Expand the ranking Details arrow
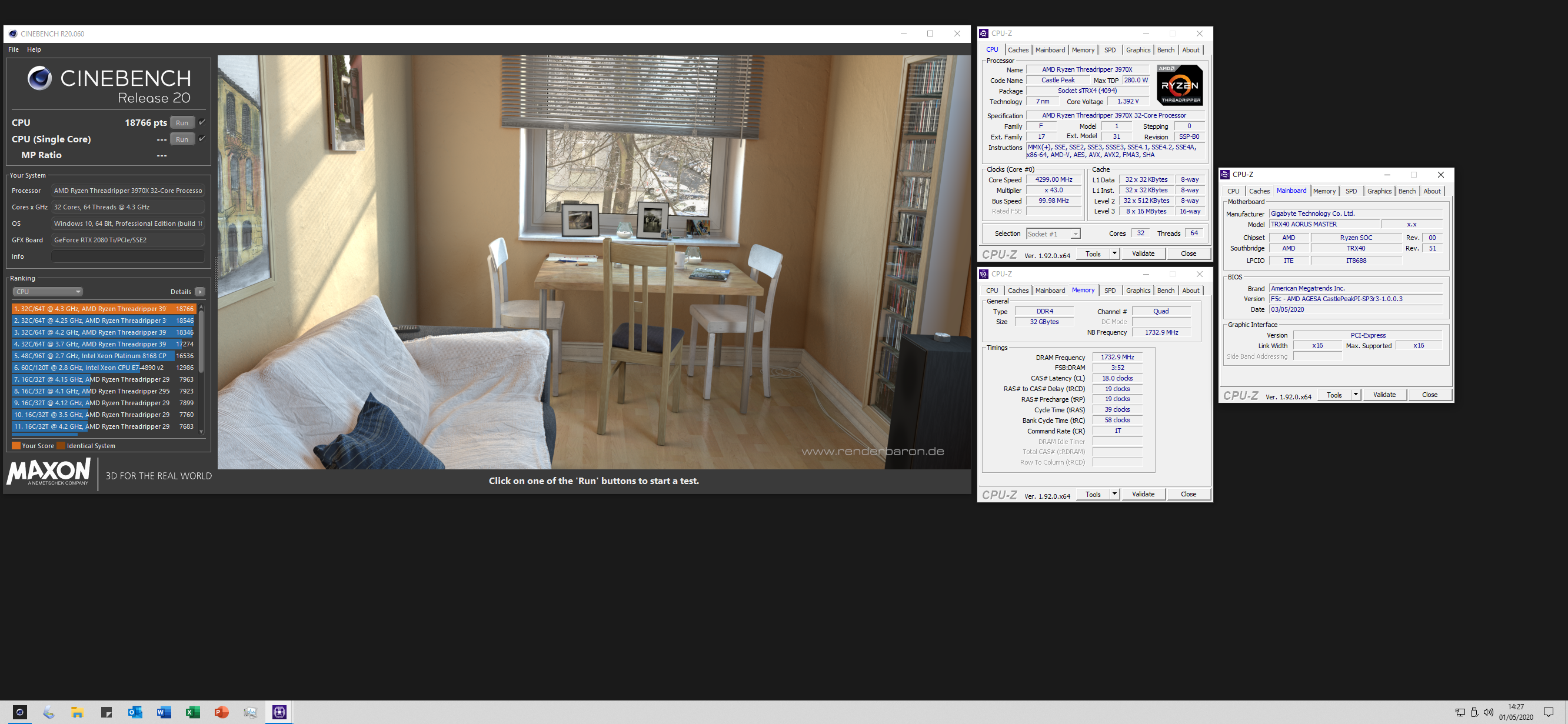The image size is (1568, 724). [199, 292]
